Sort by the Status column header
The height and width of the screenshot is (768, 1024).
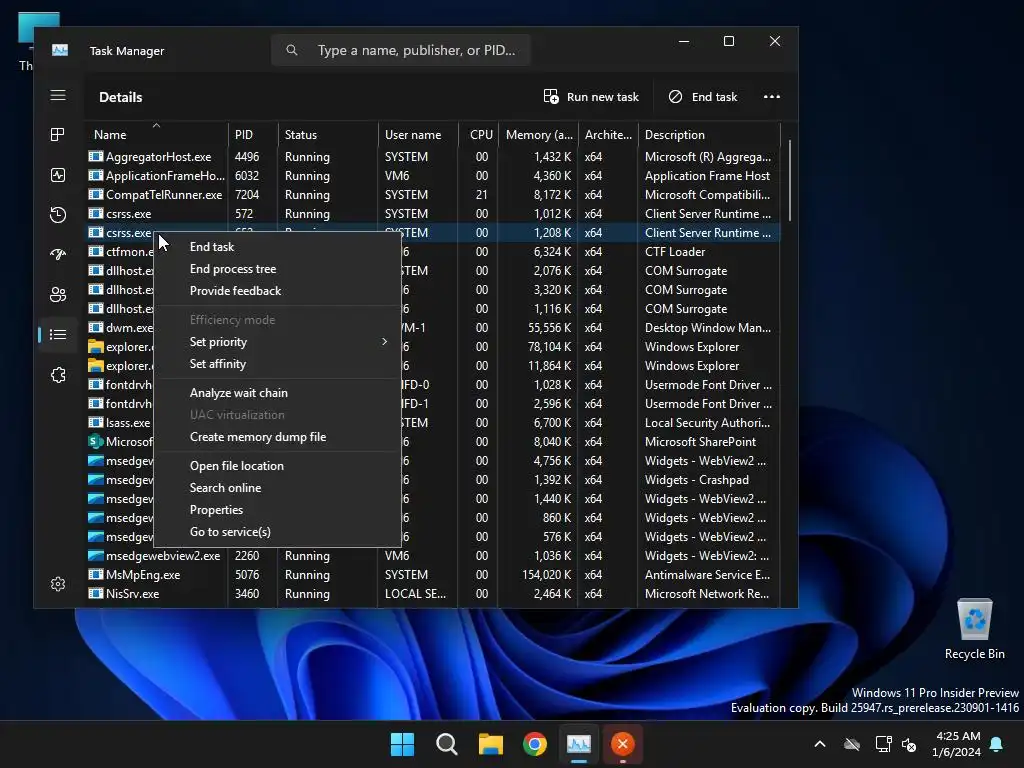click(x=328, y=135)
